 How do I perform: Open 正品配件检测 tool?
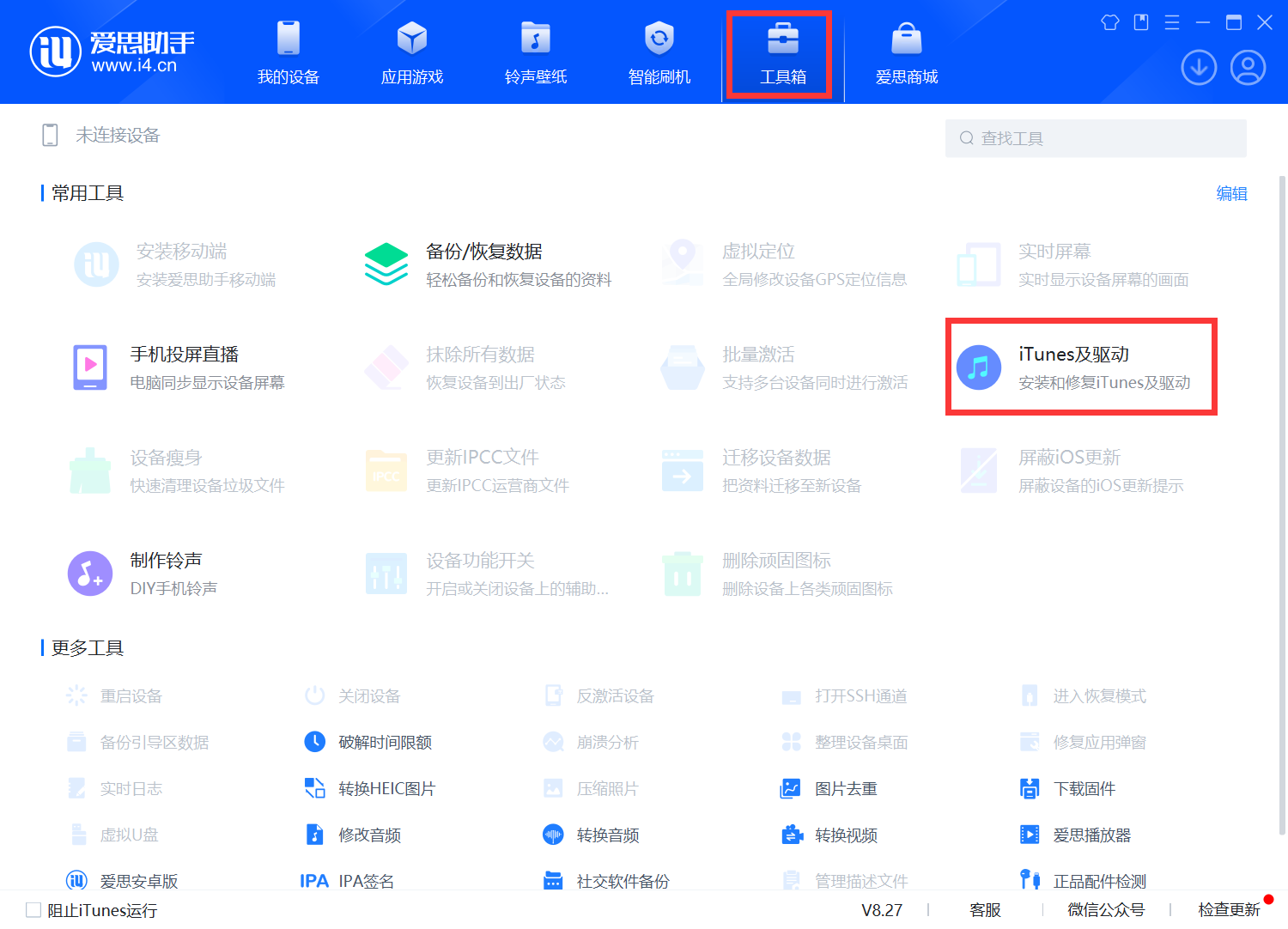1083,881
